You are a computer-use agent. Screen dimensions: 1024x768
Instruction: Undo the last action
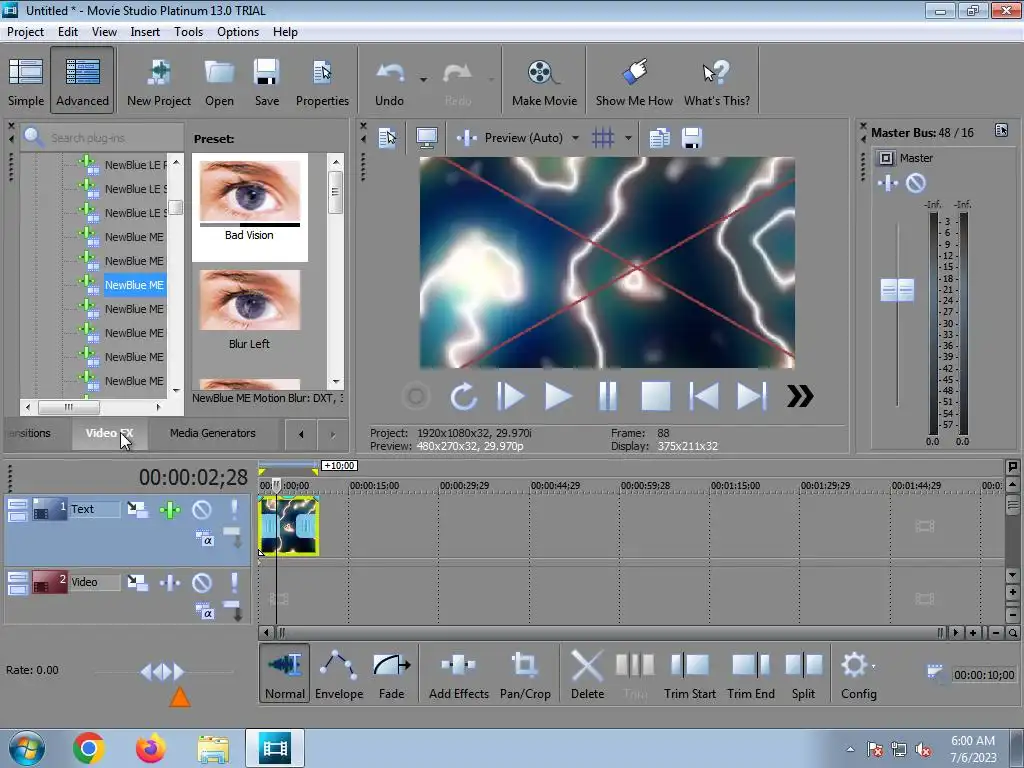(389, 82)
